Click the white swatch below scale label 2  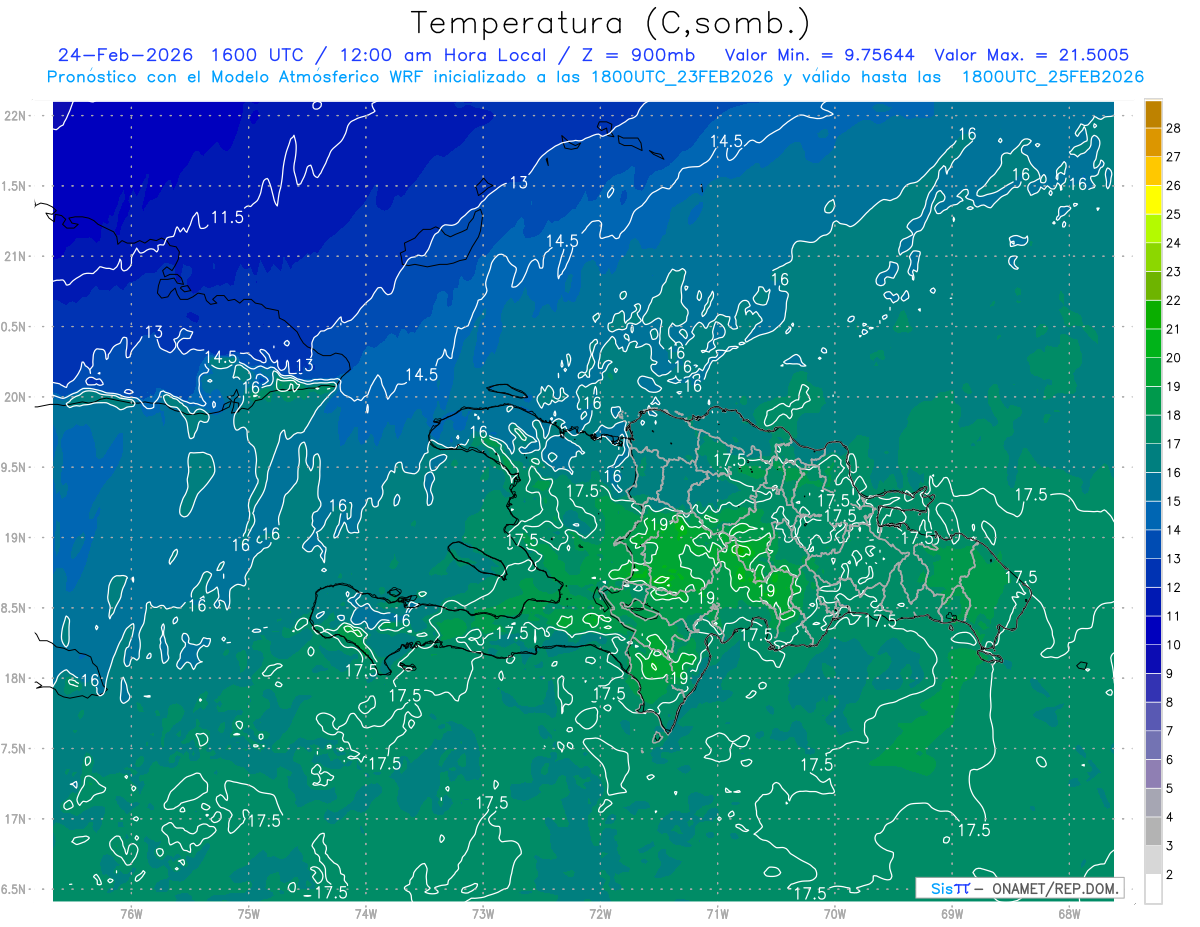(1153, 889)
